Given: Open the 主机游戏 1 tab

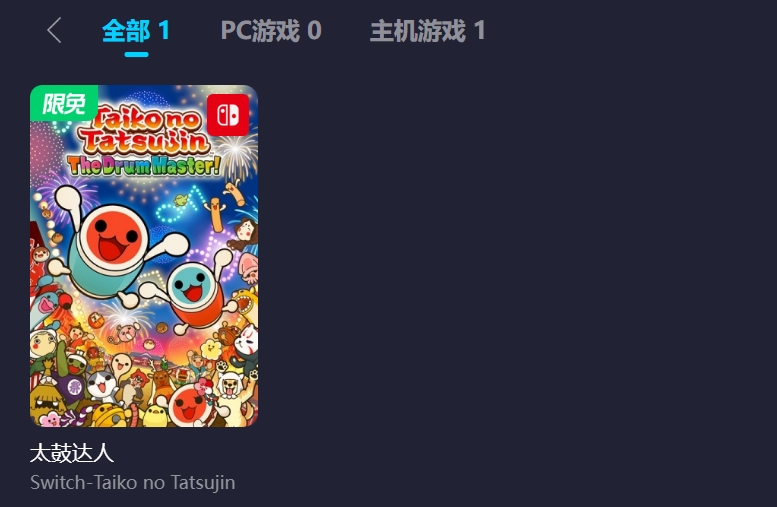Looking at the screenshot, I should pos(428,31).
